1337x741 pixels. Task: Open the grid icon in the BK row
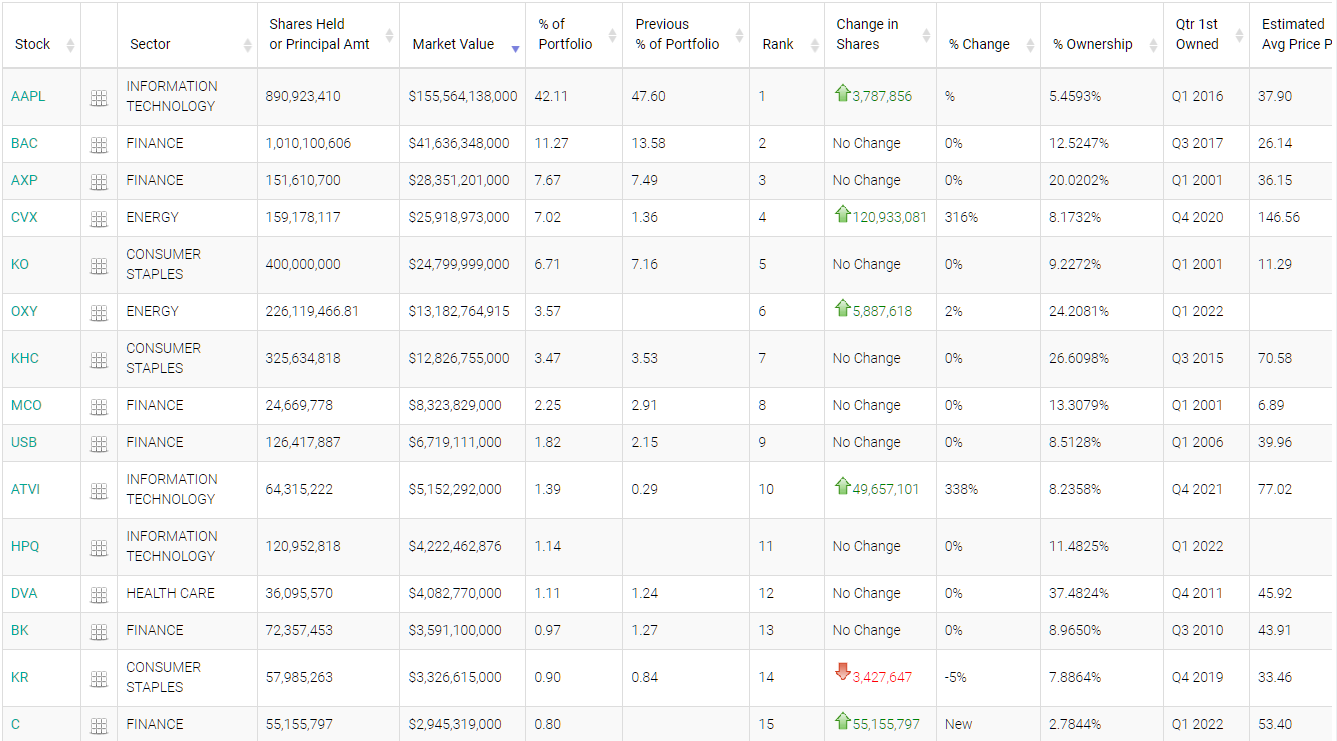[99, 632]
